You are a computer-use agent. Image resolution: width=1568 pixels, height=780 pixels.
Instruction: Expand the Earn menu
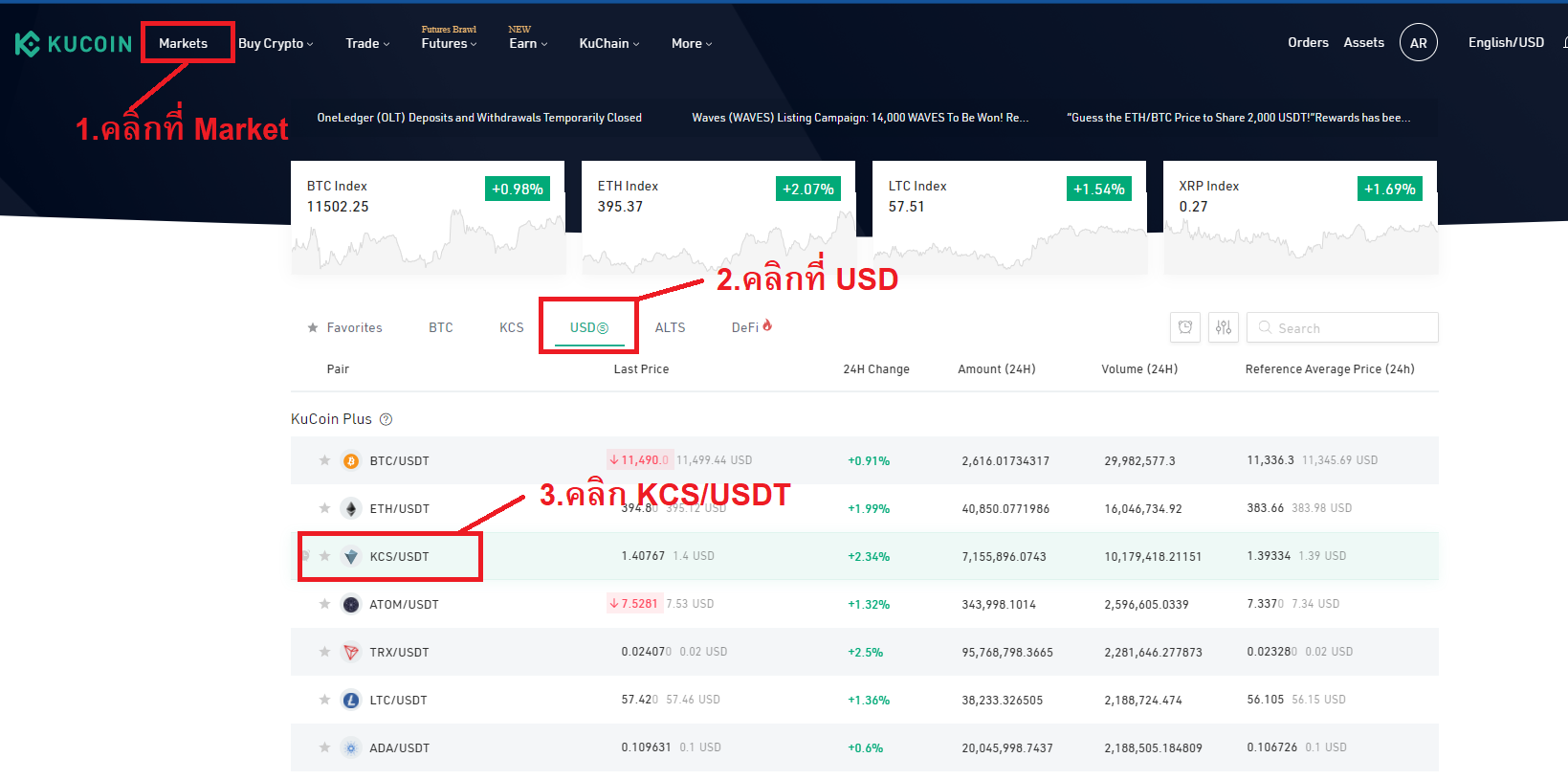(x=528, y=44)
